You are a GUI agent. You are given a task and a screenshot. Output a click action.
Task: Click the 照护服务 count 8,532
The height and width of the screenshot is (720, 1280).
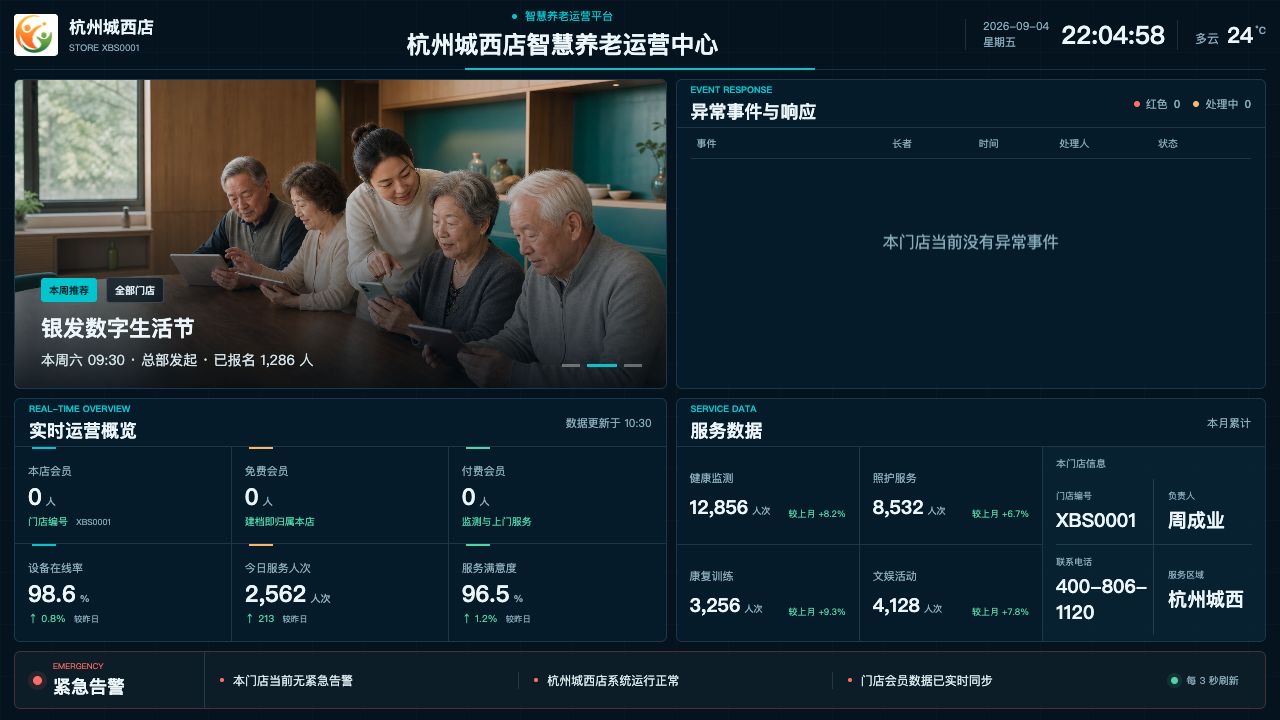pos(898,507)
